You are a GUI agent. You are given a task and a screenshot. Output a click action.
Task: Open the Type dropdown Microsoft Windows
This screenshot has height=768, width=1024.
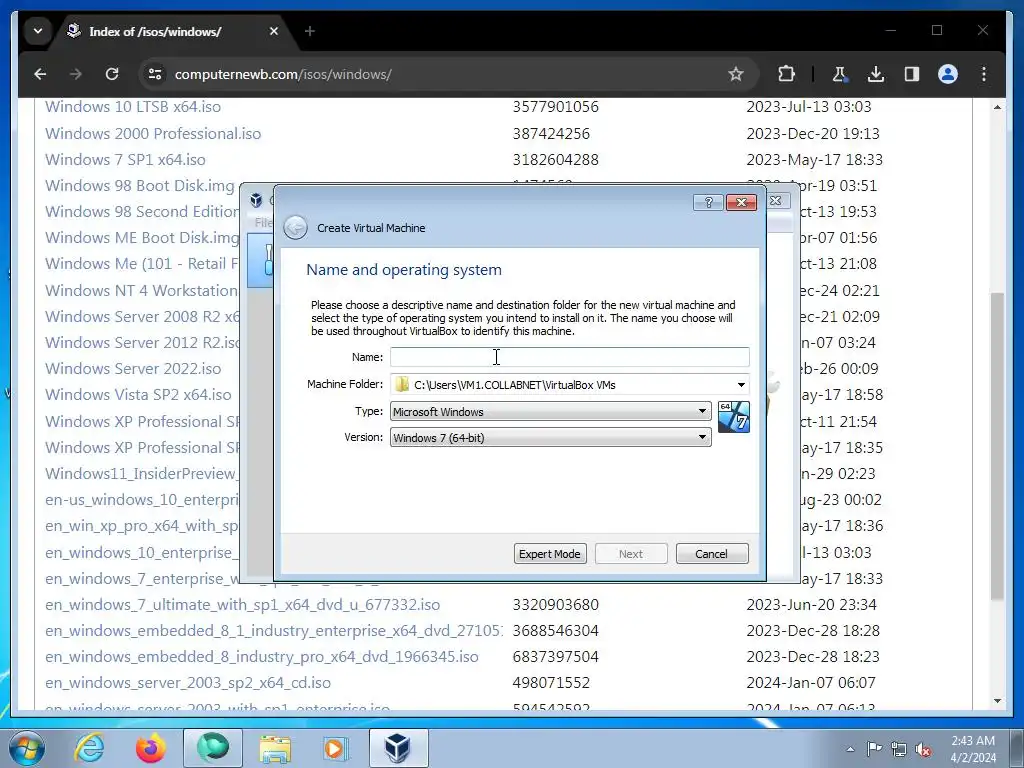coord(551,411)
